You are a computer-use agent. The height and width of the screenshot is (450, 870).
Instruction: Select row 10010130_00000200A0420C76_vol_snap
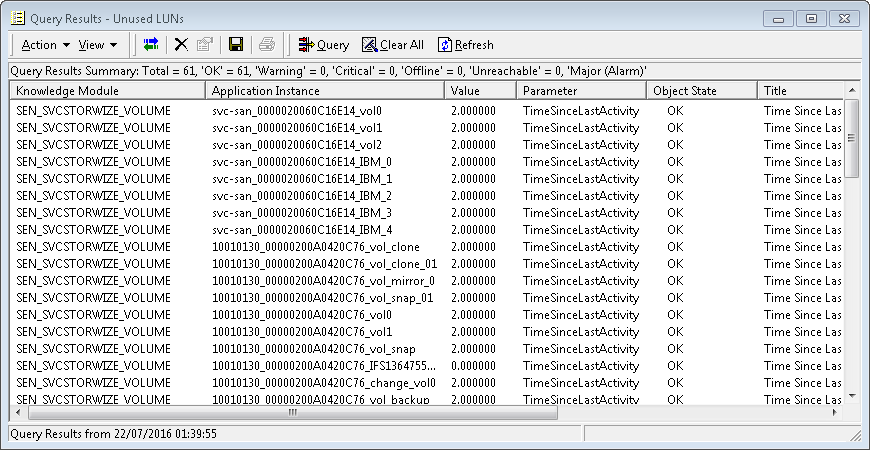coord(427,349)
